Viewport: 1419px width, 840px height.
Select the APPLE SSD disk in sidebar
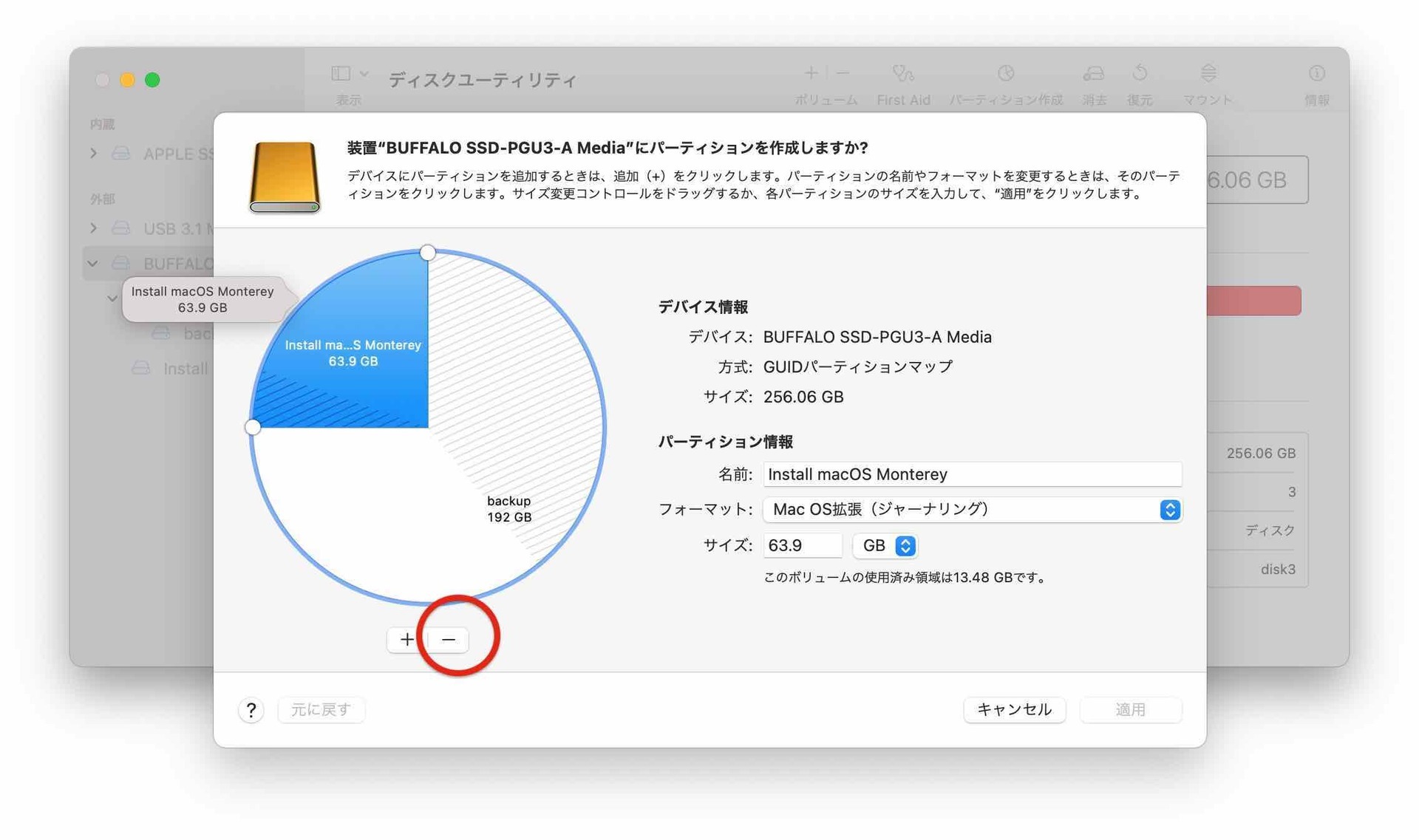click(x=163, y=154)
